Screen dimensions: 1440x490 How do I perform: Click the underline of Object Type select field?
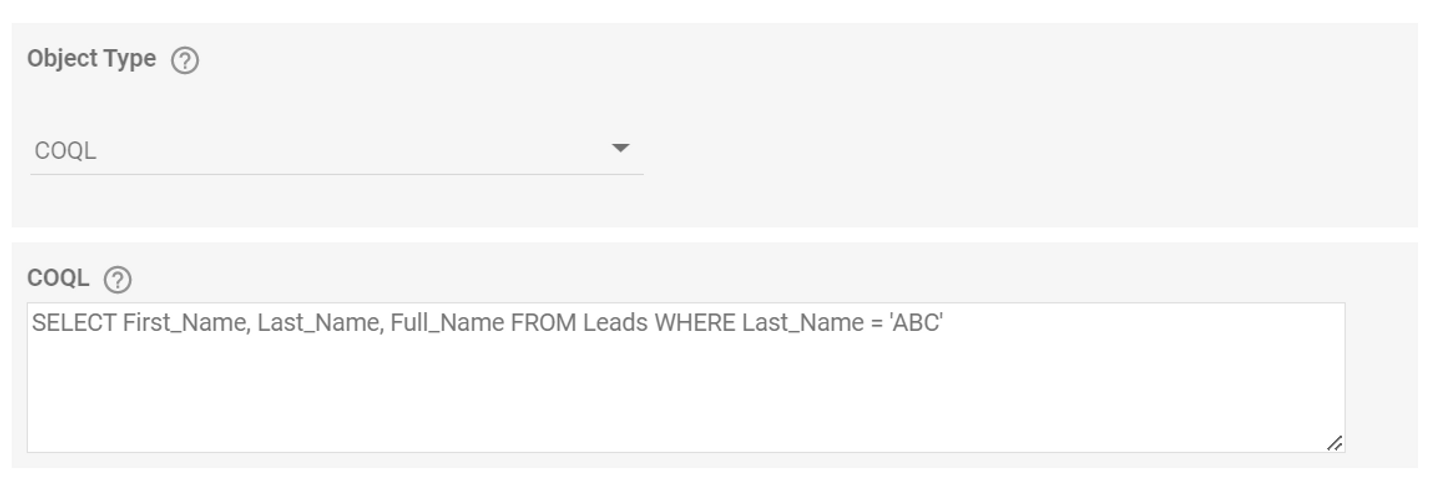[x=337, y=174]
